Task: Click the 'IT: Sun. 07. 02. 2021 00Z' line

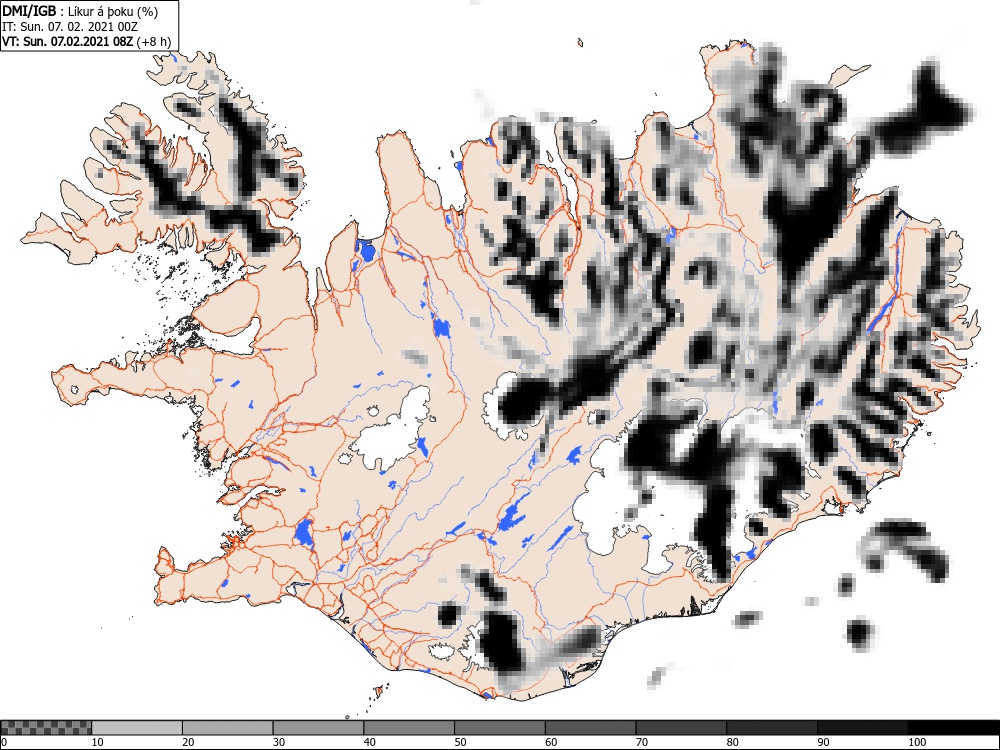Action: pos(70,27)
